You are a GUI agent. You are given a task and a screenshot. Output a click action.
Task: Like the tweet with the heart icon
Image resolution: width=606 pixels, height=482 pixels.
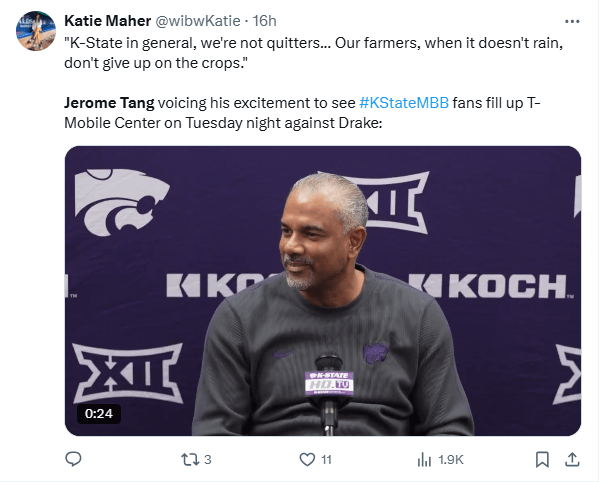pos(307,459)
